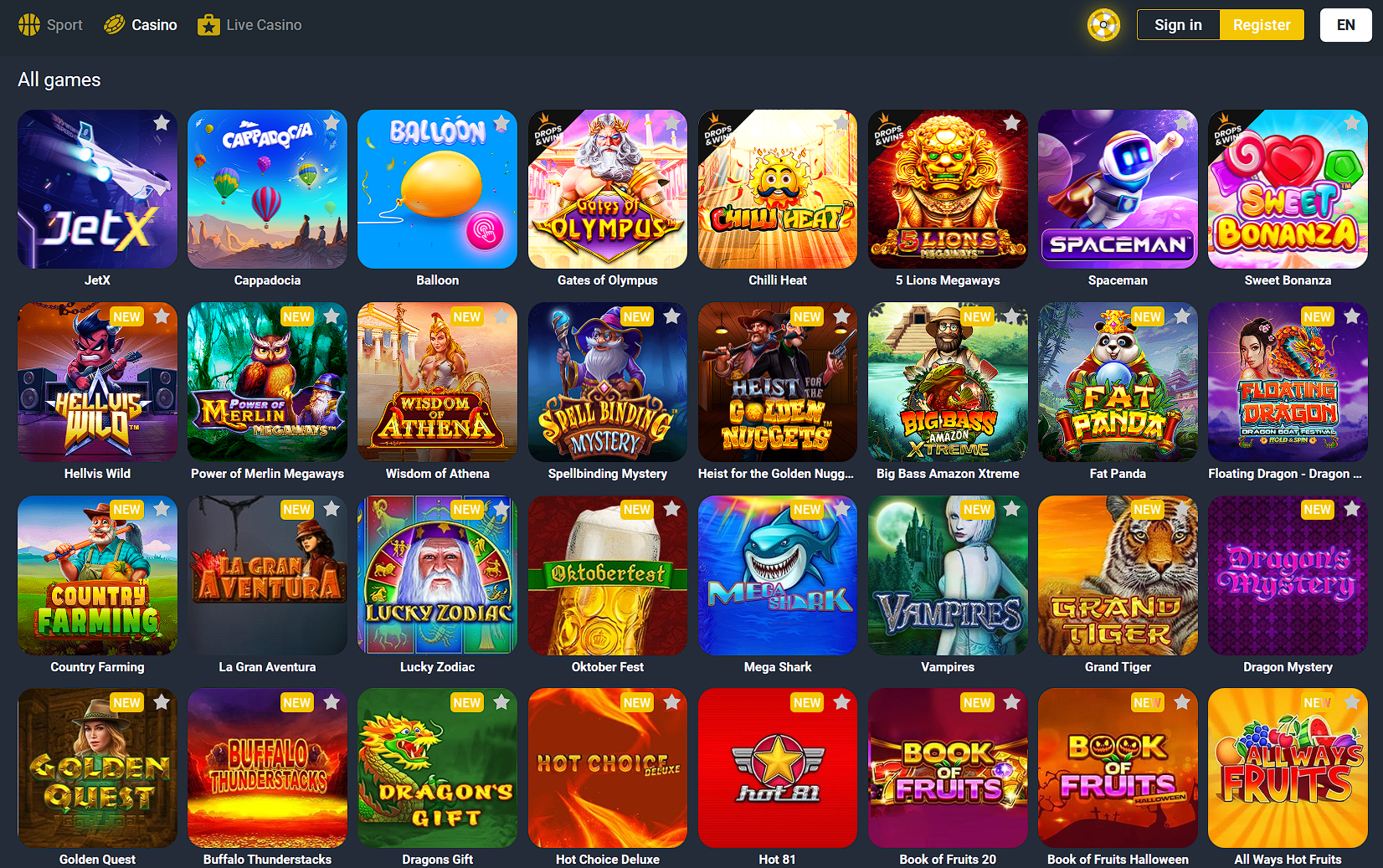Click favorite star on Golden Quest
The image size is (1383, 868).
[162, 702]
